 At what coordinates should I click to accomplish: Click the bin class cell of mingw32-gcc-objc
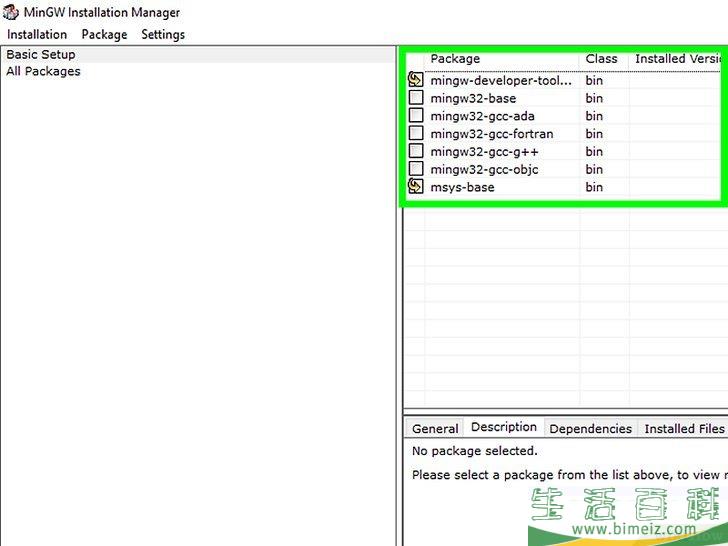(594, 169)
